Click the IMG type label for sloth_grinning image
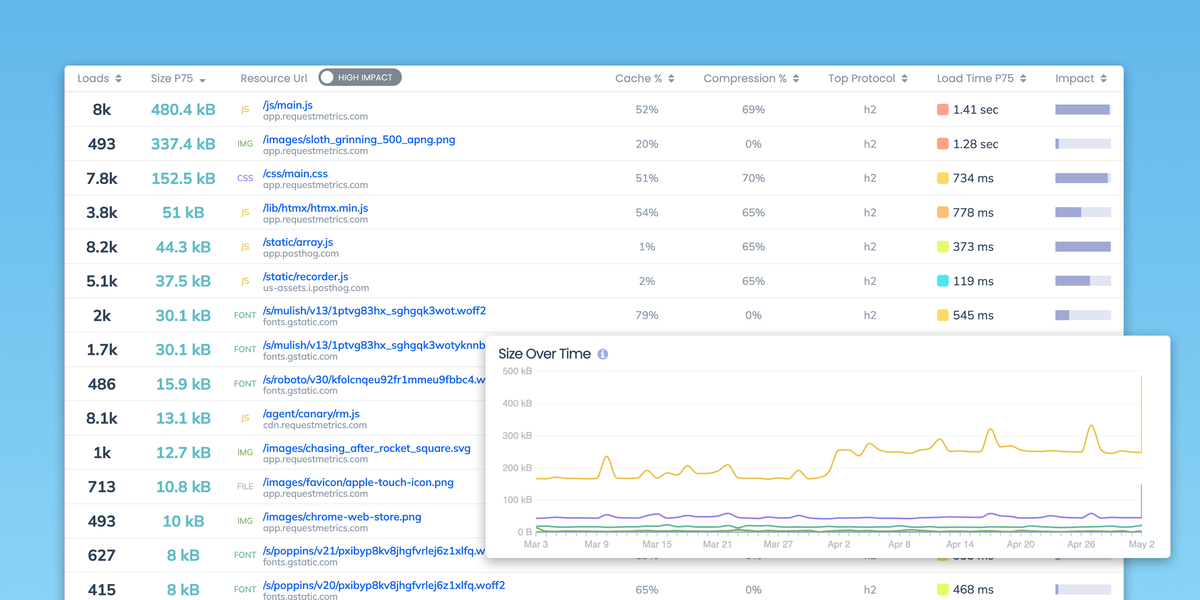The image size is (1200, 600). point(245,144)
